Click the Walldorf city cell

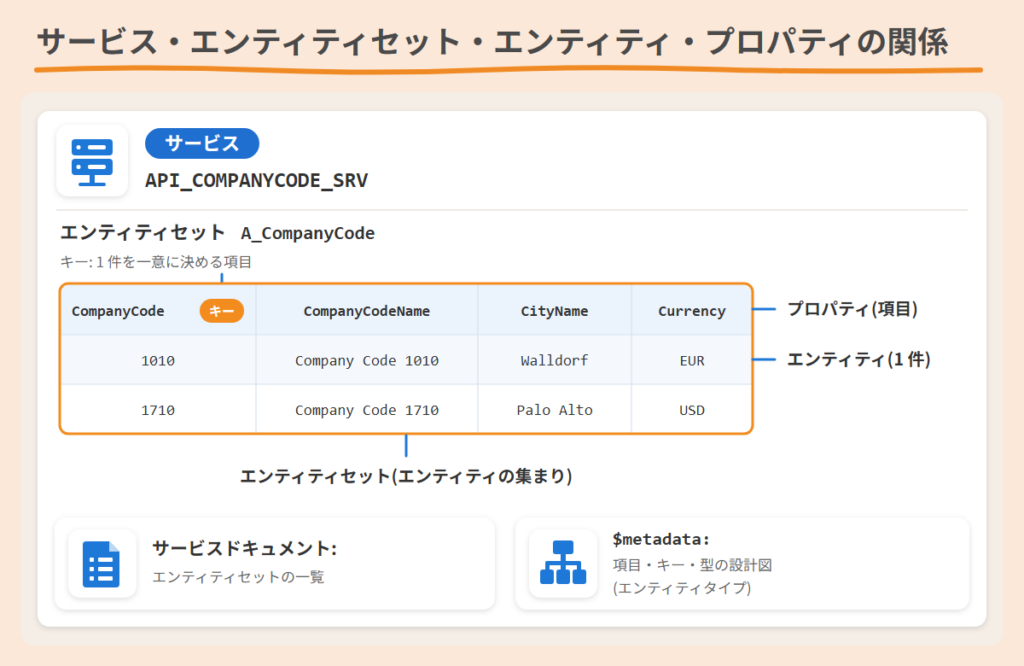554,360
